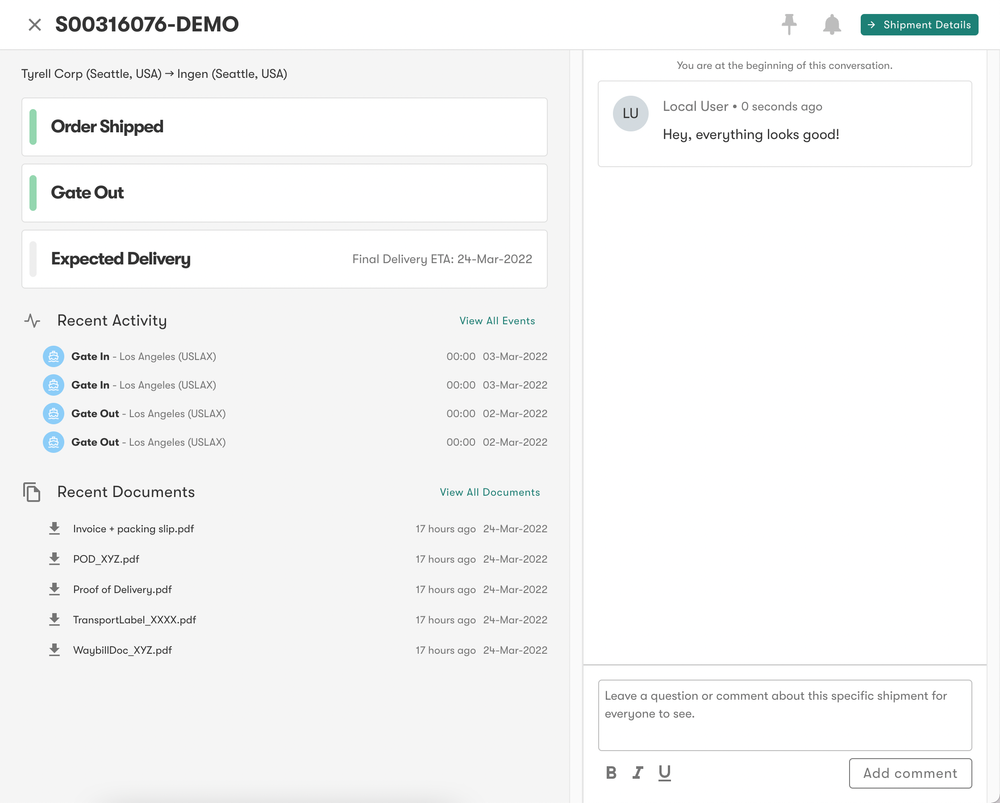Click inside the comment input field
Image resolution: width=1000 pixels, height=803 pixels.
point(784,714)
